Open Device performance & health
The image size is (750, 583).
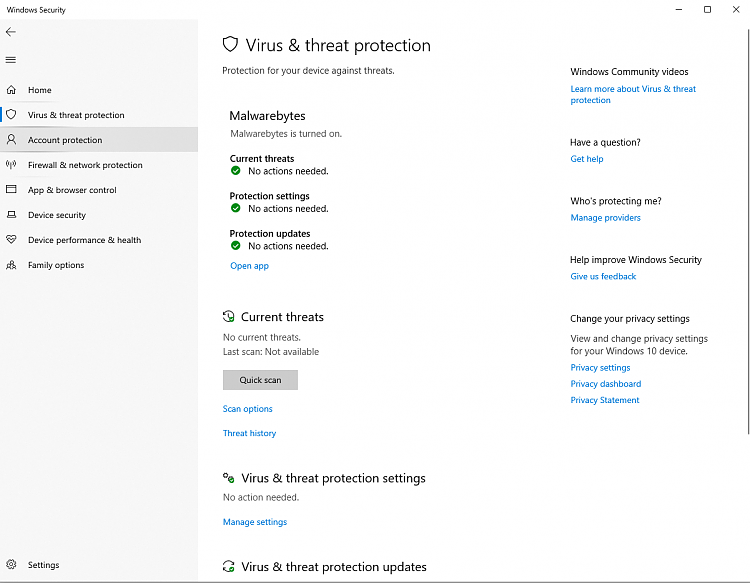point(99,240)
